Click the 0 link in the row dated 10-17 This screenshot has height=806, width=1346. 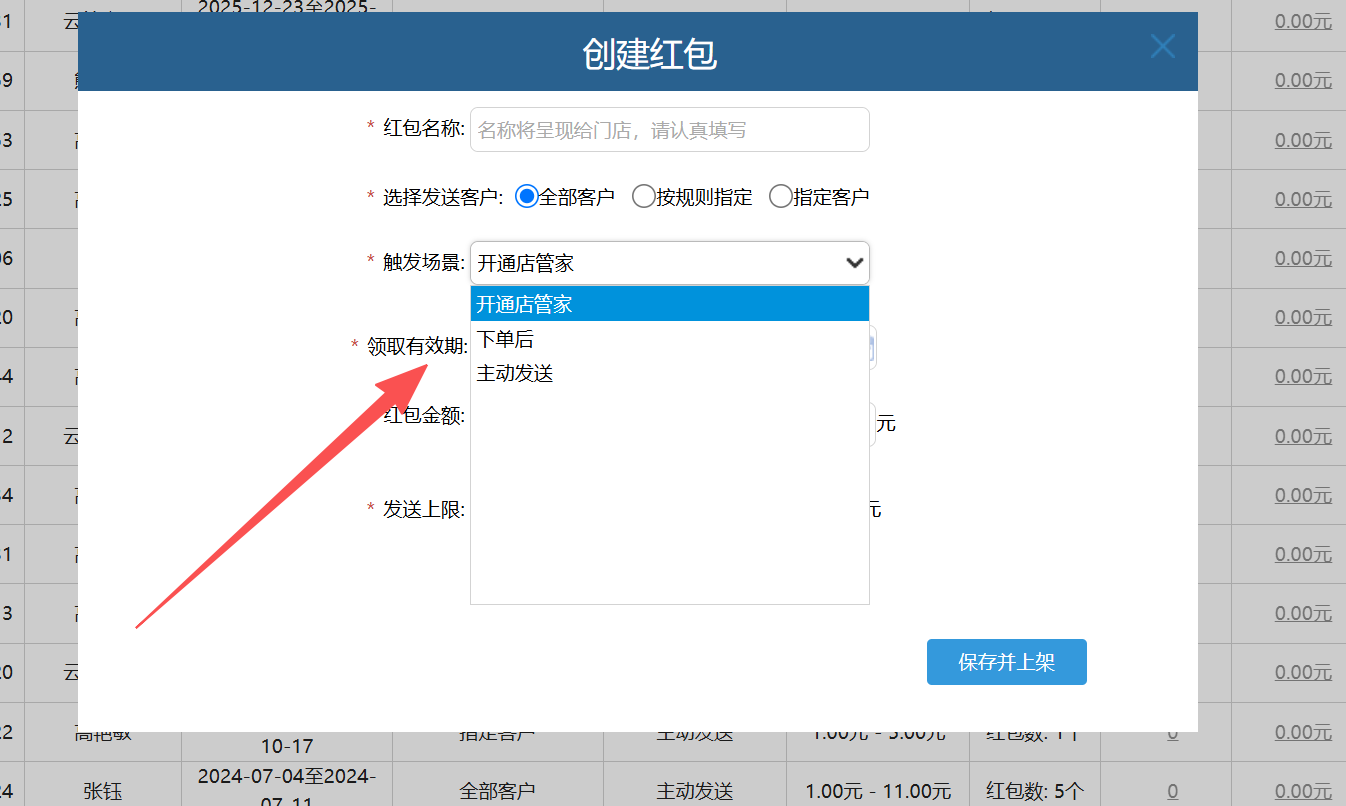coord(1172,734)
